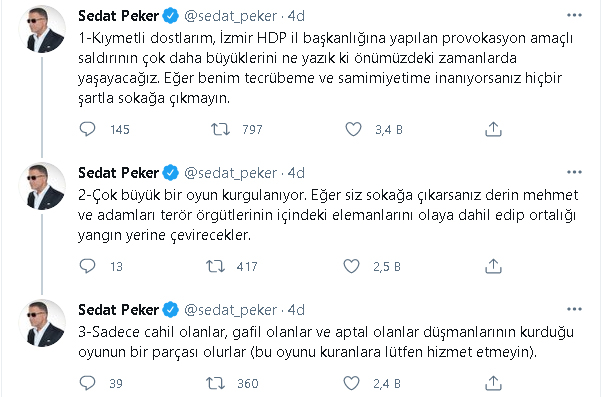Like the third tweet with 2,4 B likes

352,383
